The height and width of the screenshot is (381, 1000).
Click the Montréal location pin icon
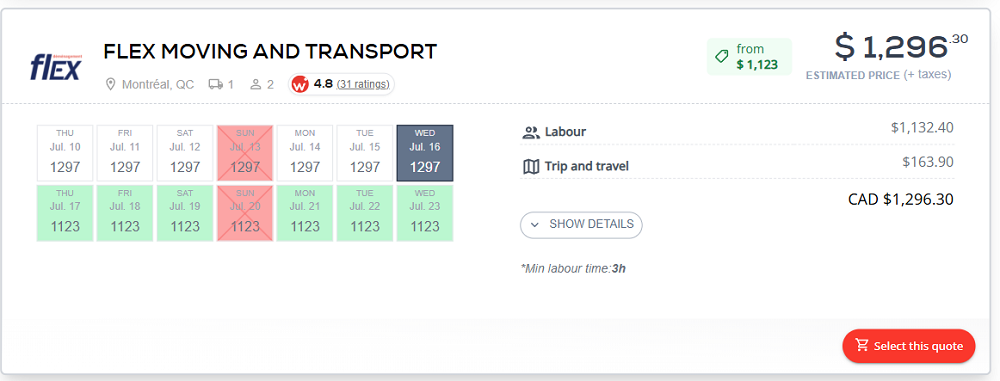click(x=111, y=84)
